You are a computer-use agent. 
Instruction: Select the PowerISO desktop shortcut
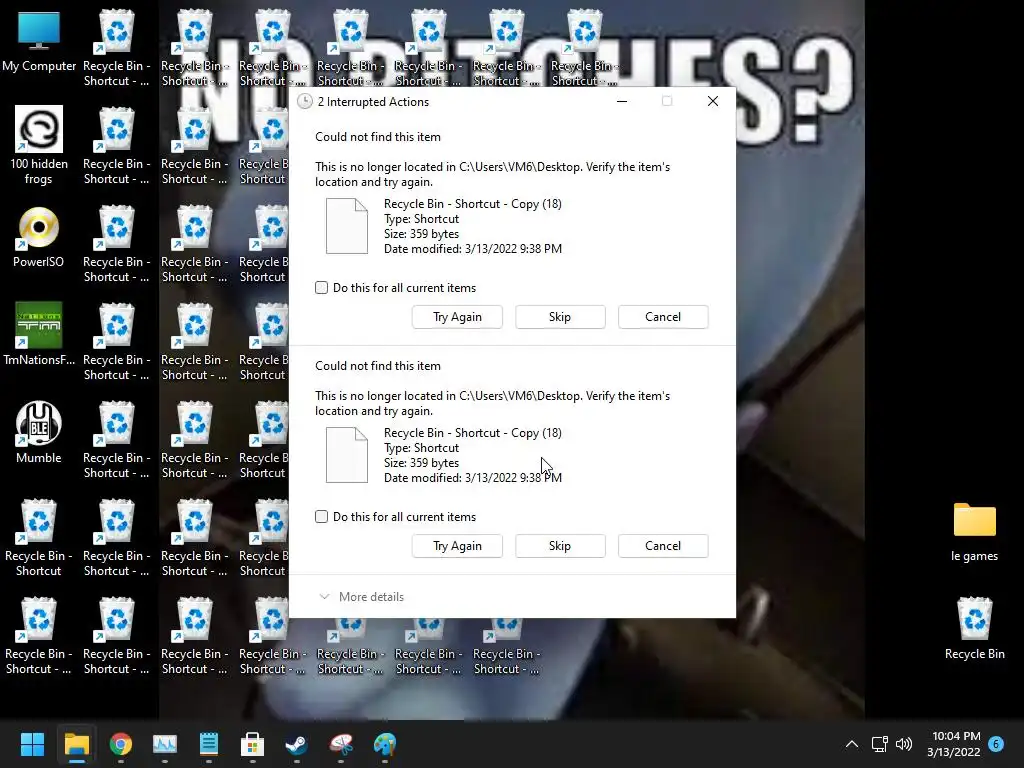(x=39, y=236)
